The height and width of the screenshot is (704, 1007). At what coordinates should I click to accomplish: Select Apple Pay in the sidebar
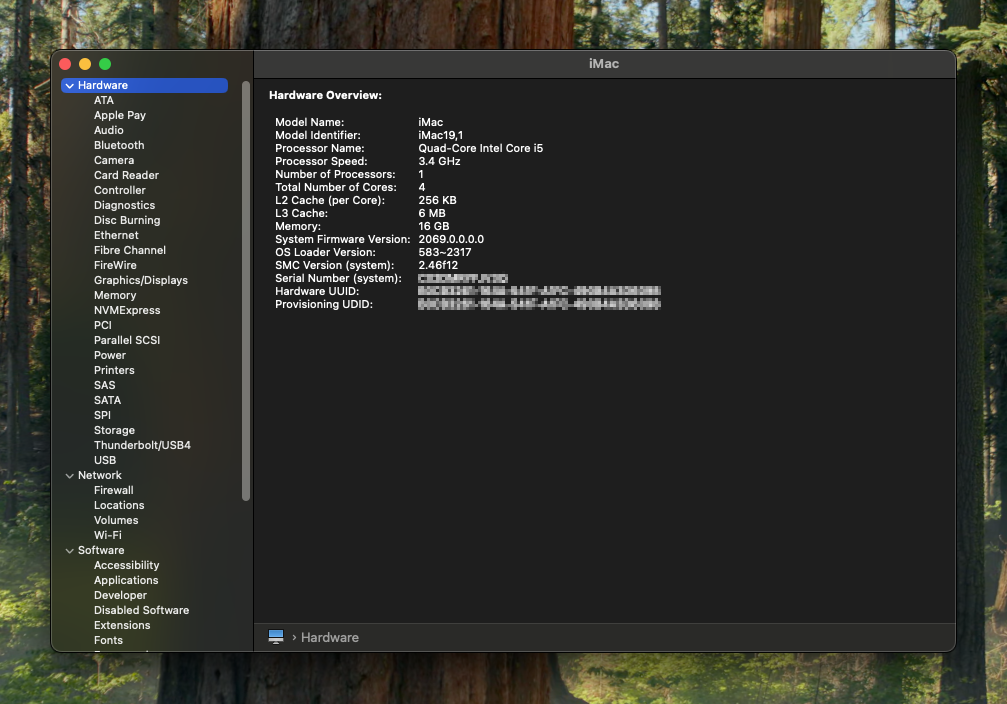click(119, 115)
